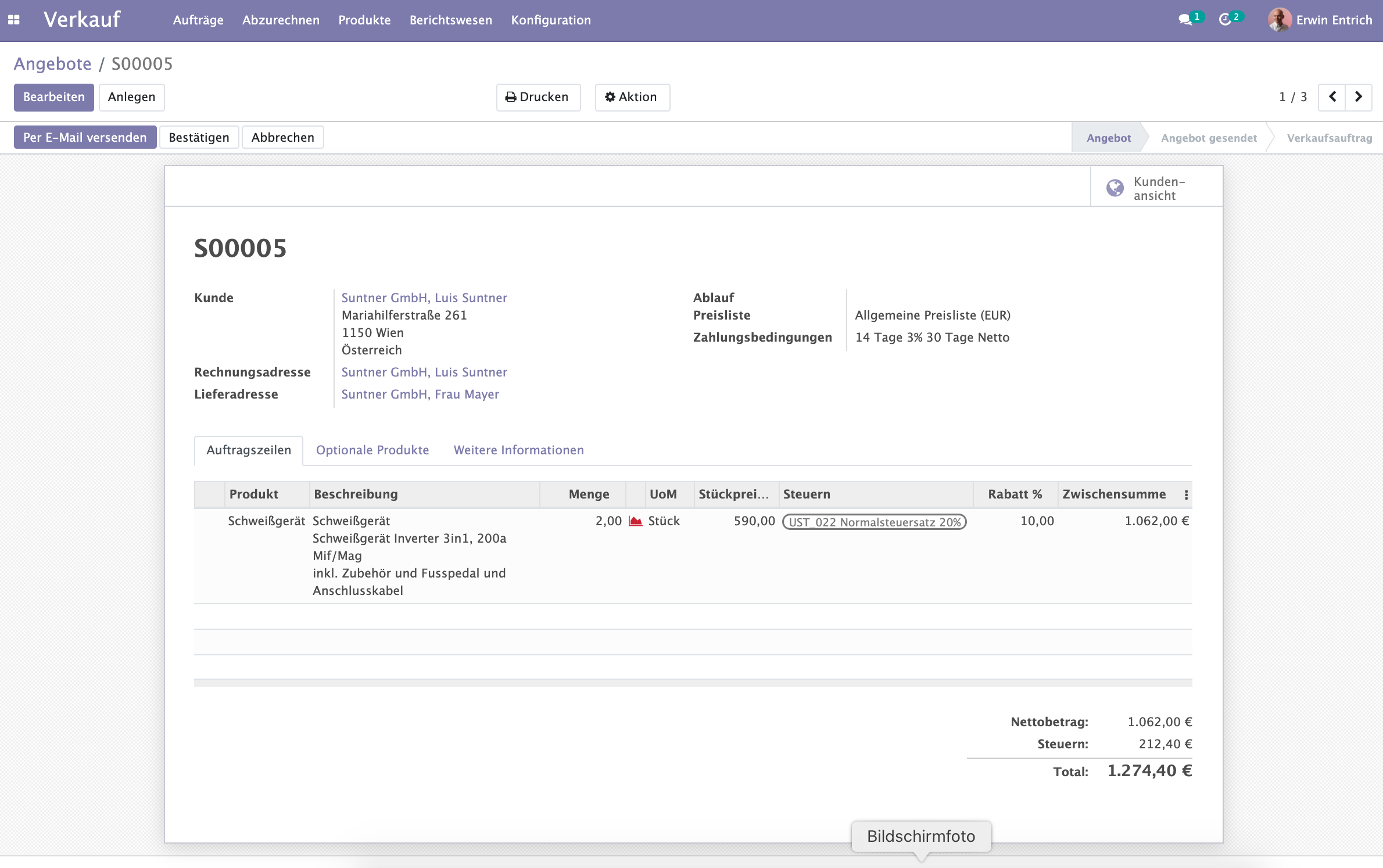Switch to Optionale Produkte tab
1383x868 pixels.
point(372,450)
